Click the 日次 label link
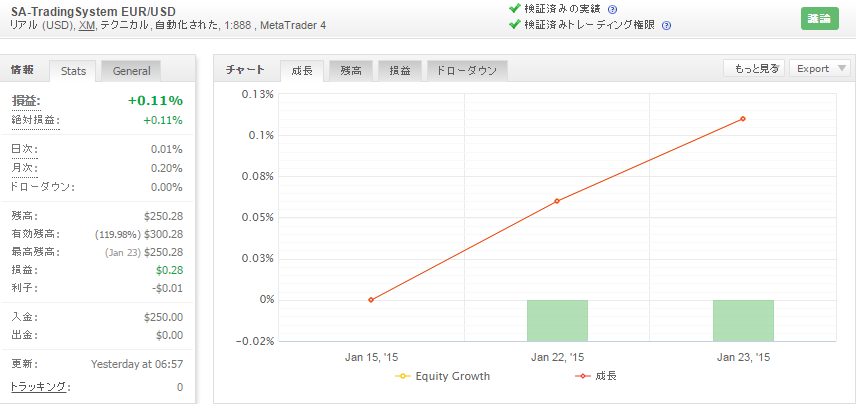Screen dimensions: 856x404 [x=25, y=150]
